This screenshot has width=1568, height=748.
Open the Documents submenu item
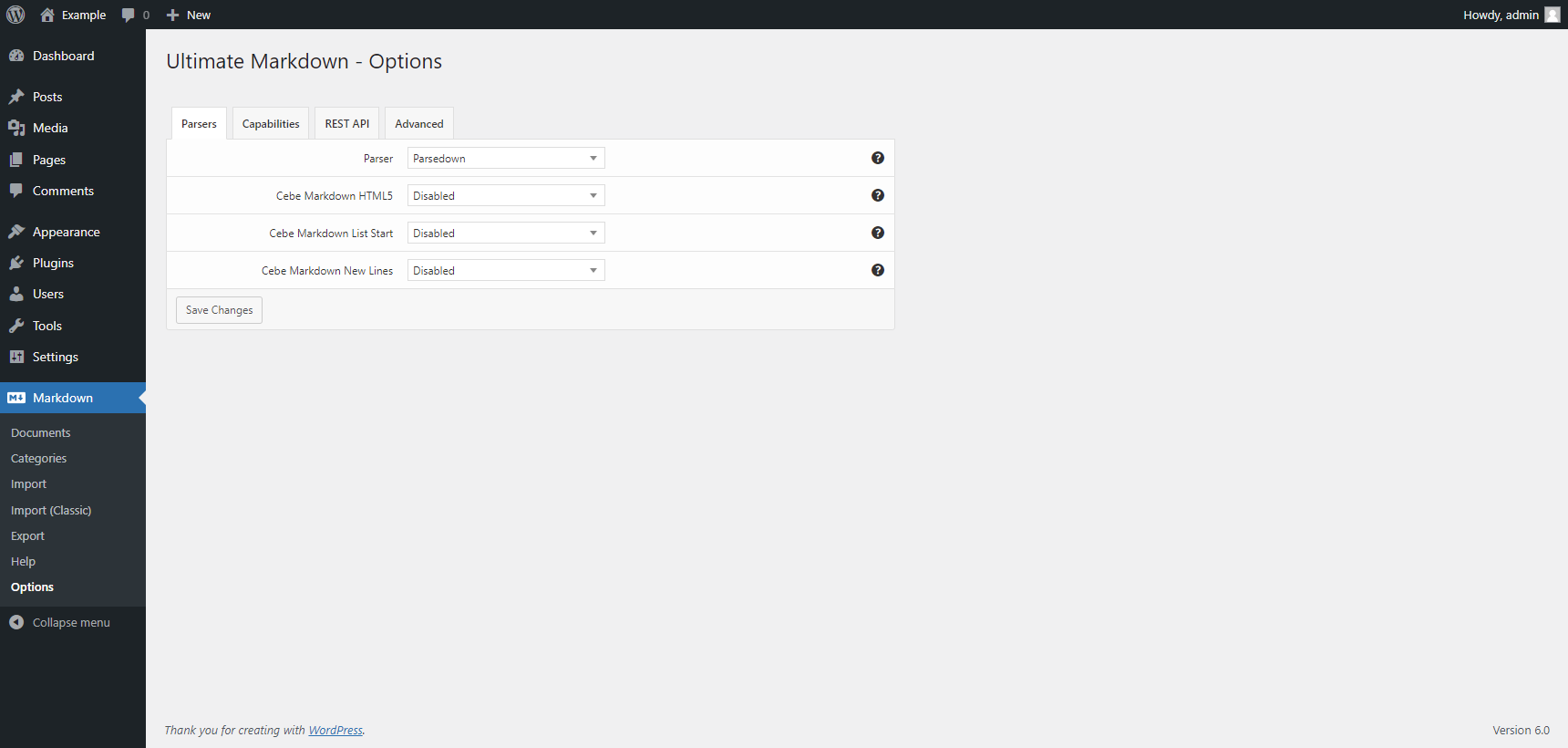point(41,432)
